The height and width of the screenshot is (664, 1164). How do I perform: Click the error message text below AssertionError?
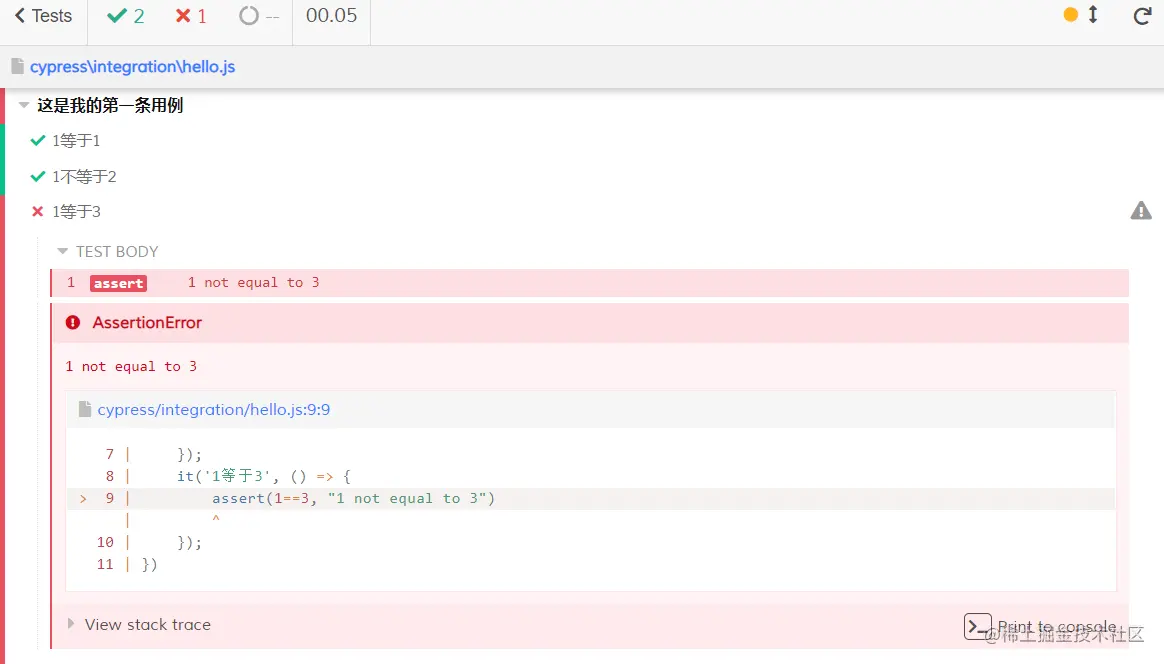(x=131, y=366)
